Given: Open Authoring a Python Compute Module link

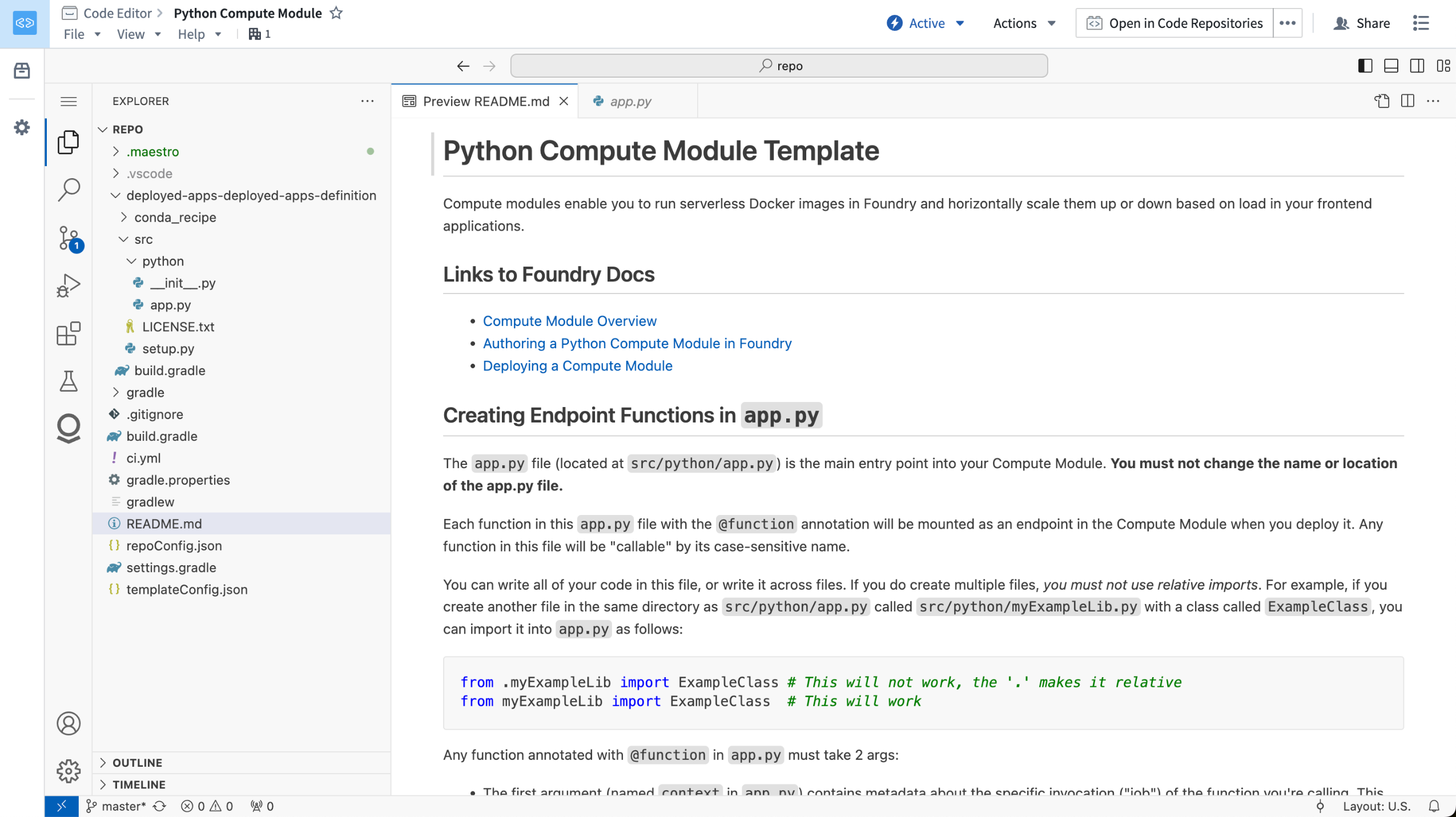Looking at the screenshot, I should (637, 343).
